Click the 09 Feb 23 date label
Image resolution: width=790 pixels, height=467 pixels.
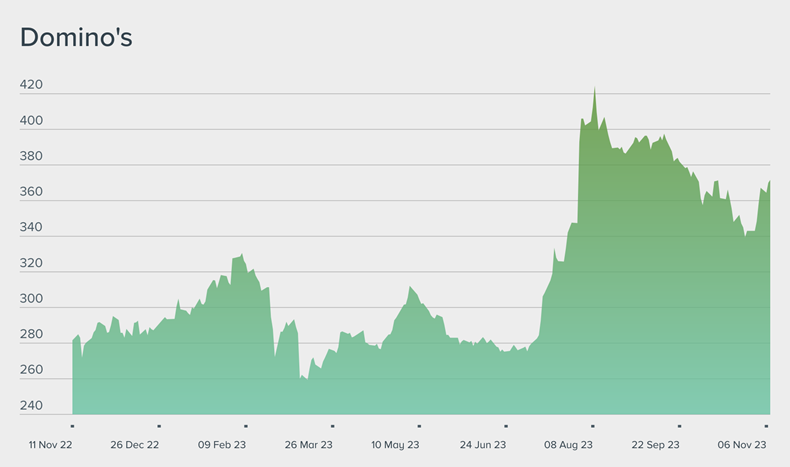pos(221,444)
